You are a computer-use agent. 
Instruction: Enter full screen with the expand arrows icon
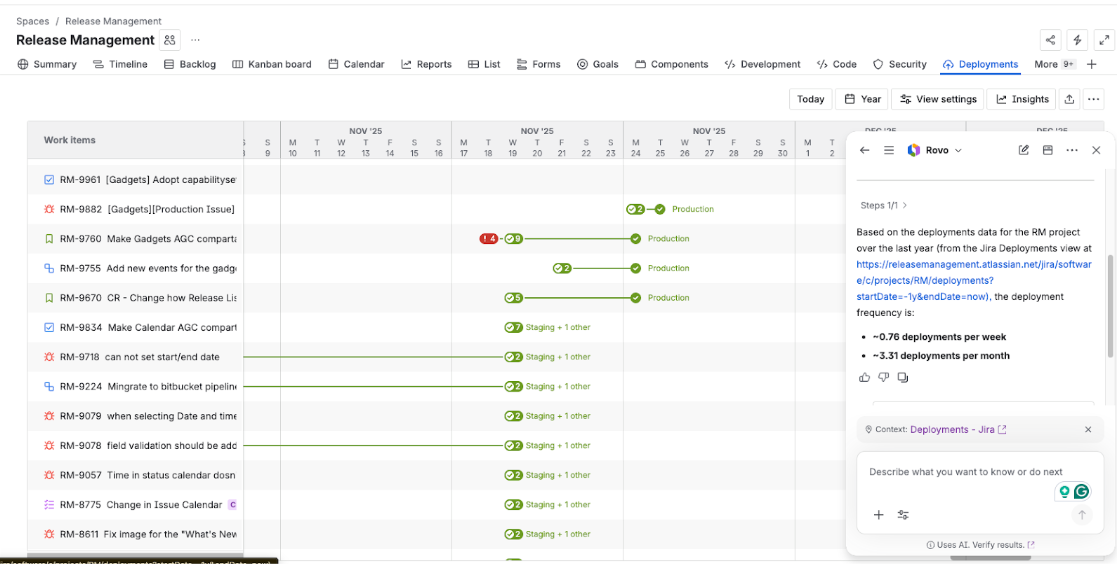tap(1103, 40)
